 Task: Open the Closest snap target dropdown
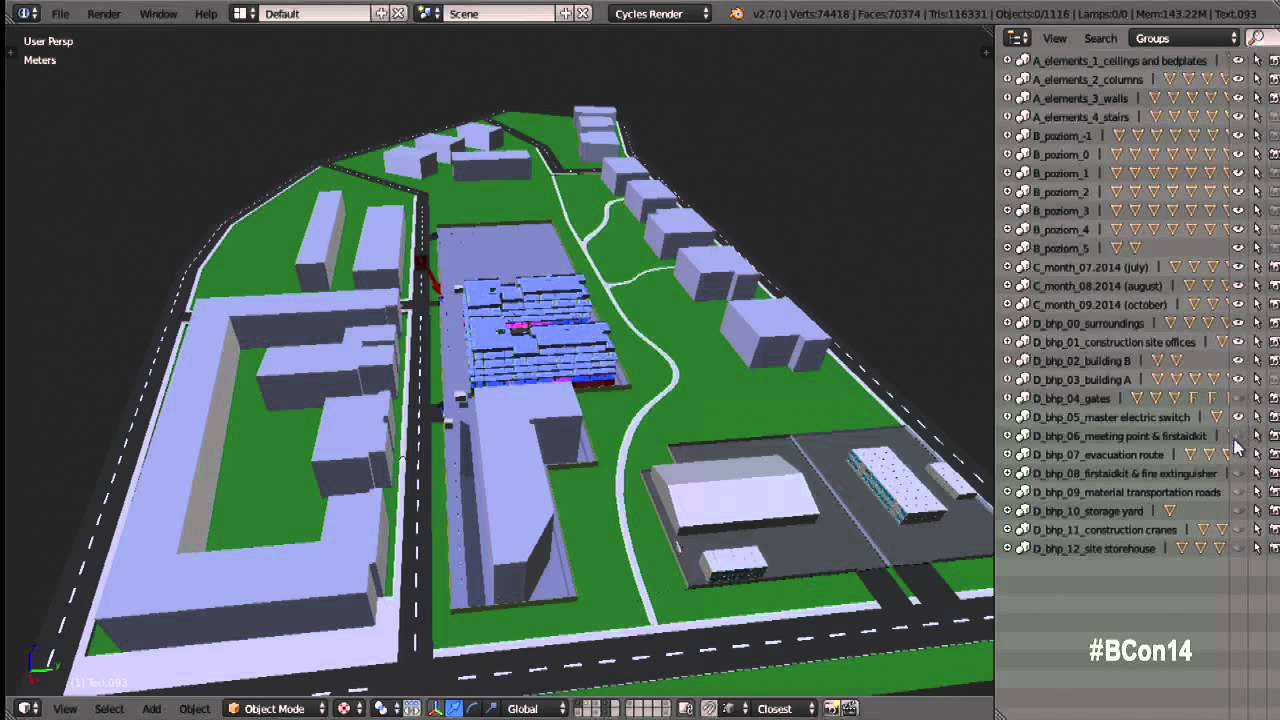point(787,708)
